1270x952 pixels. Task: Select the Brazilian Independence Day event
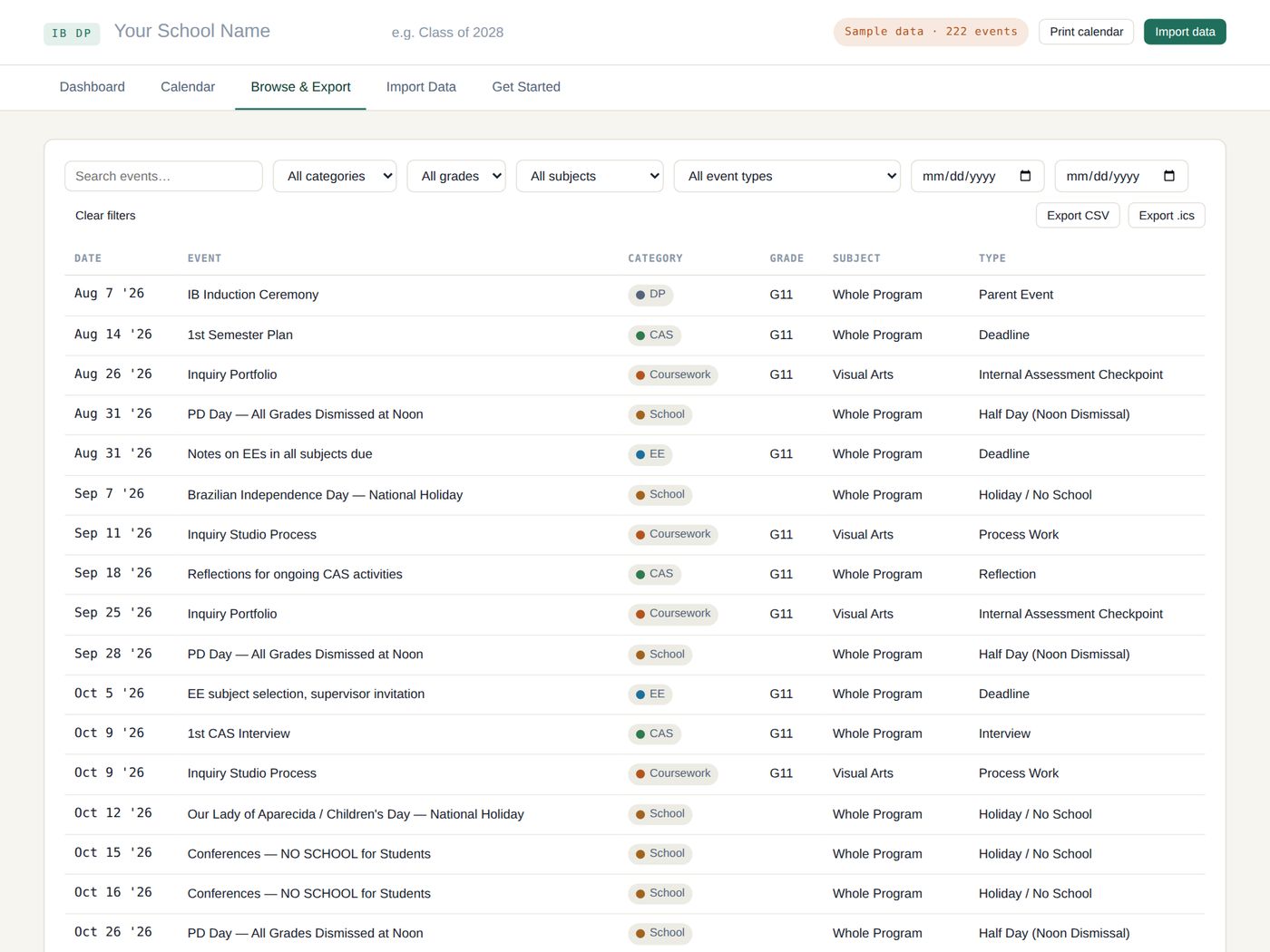[x=325, y=495]
